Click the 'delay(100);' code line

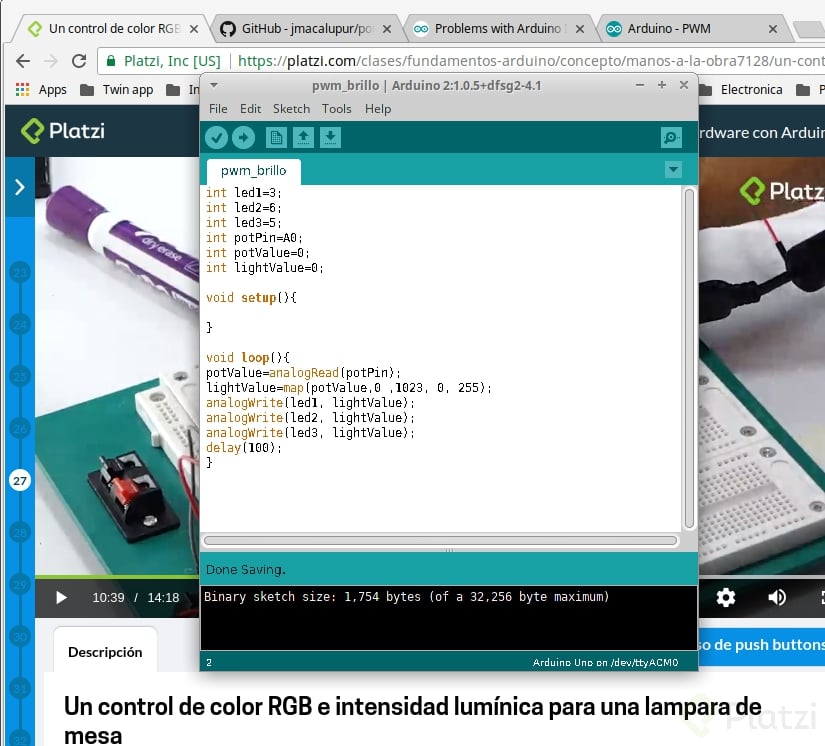pyautogui.click(x=244, y=448)
